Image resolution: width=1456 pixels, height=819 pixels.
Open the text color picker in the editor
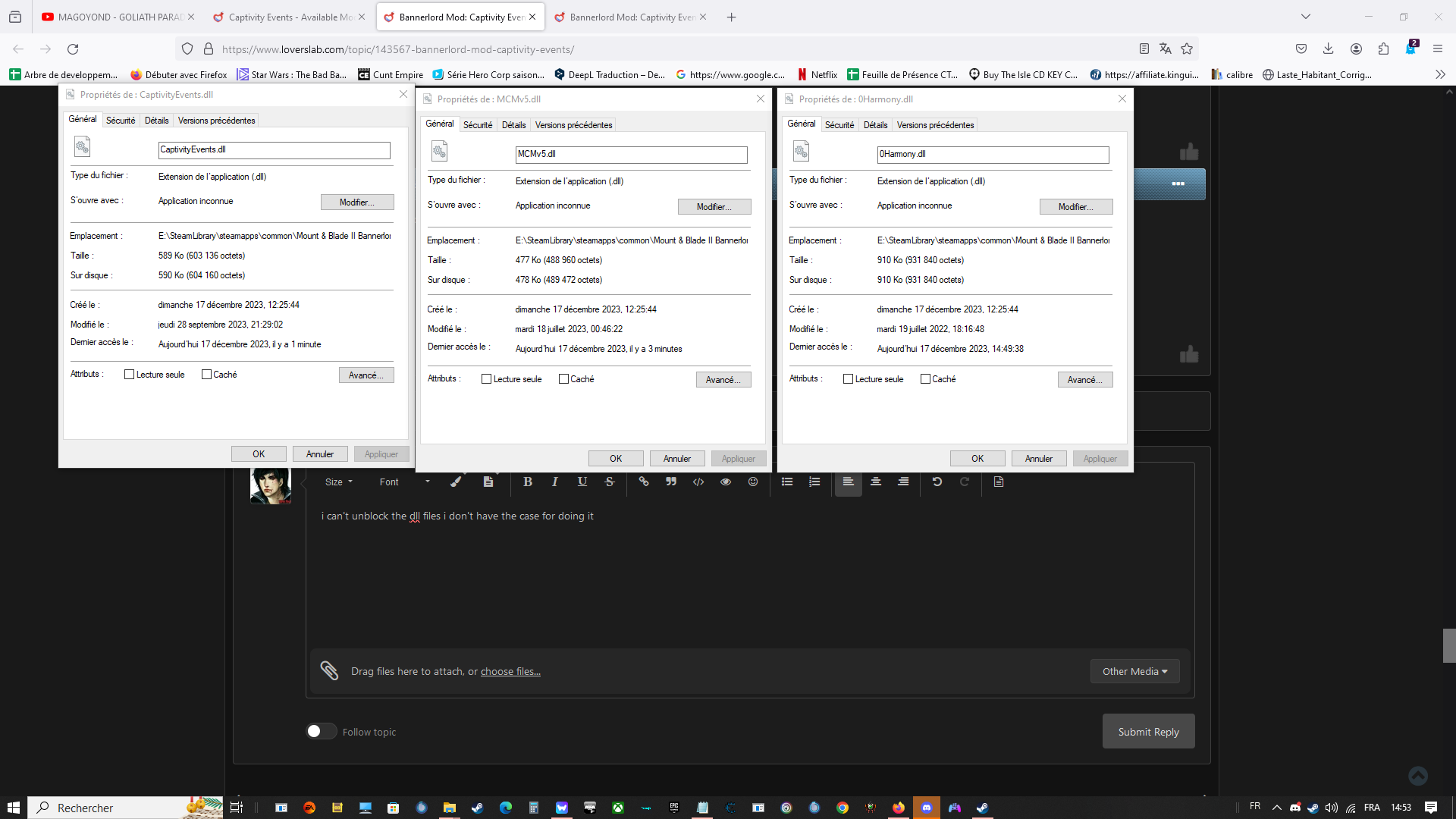[456, 482]
